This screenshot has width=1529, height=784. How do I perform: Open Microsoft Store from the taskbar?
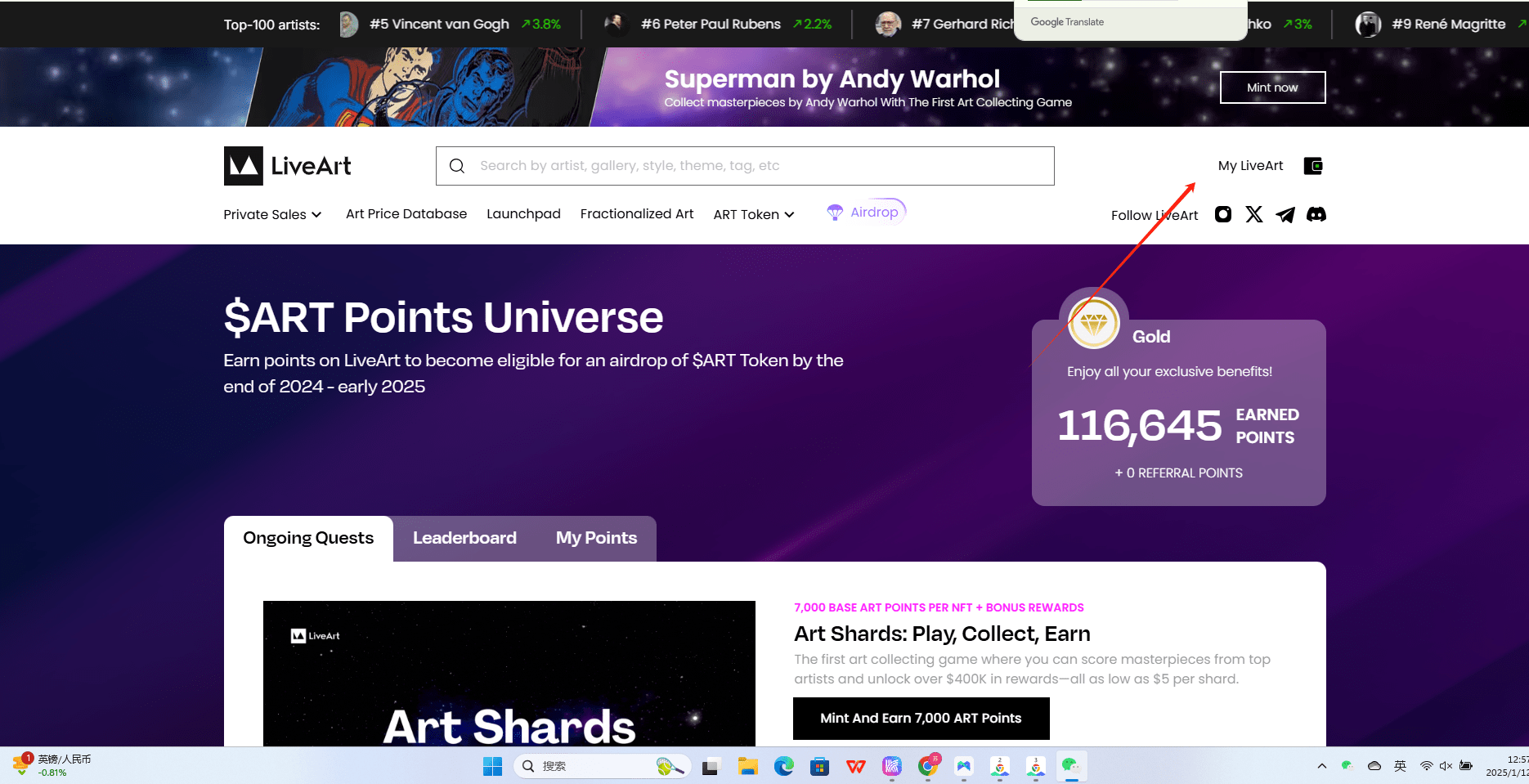point(820,766)
